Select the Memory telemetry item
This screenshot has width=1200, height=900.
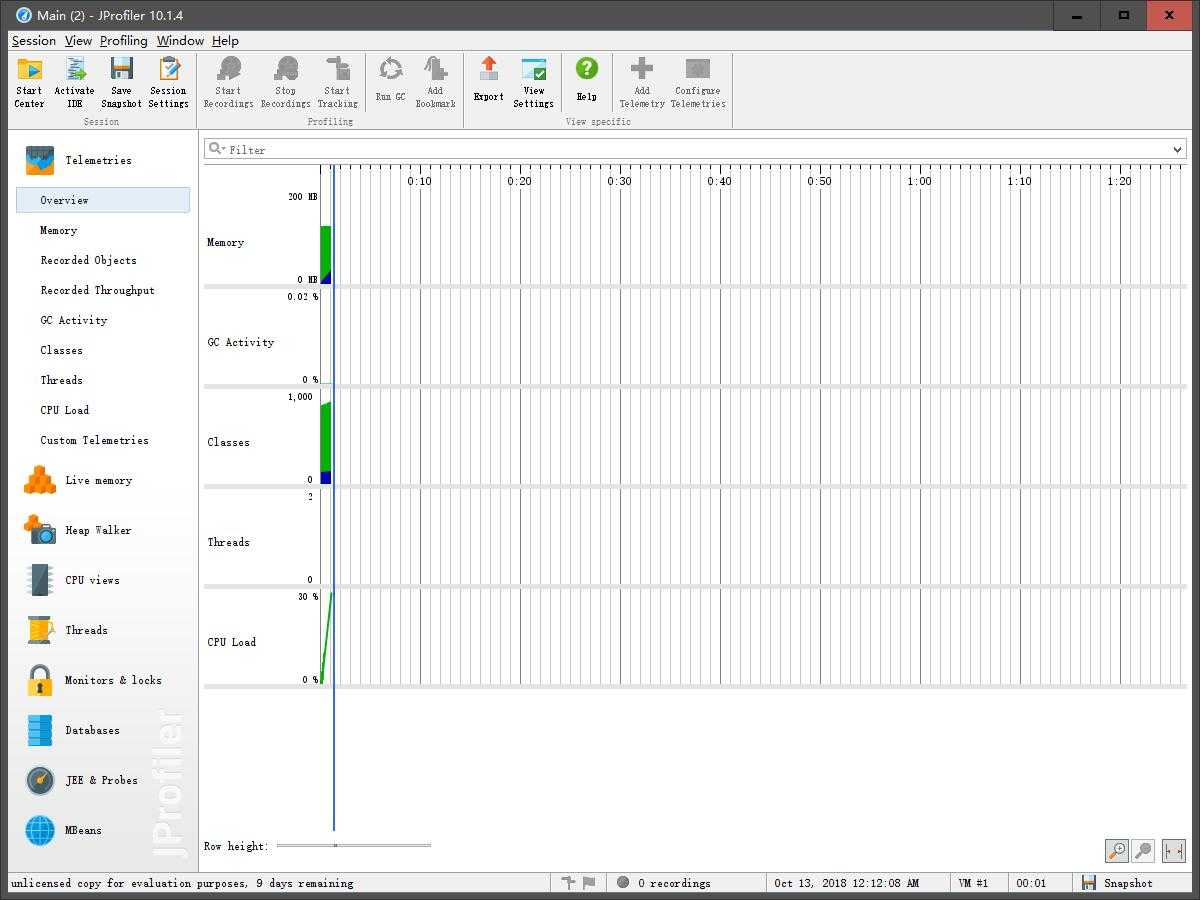coord(58,230)
